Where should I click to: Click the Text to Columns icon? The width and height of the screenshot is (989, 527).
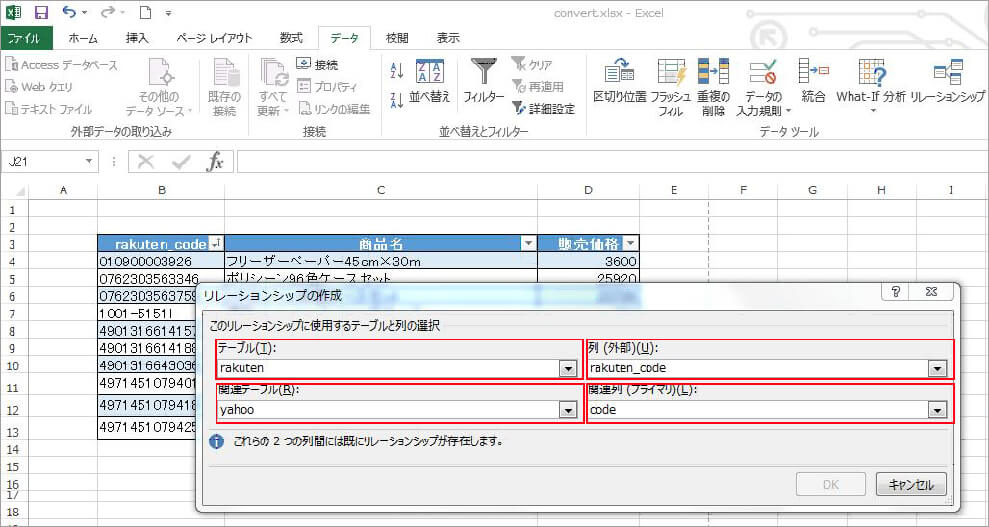620,73
